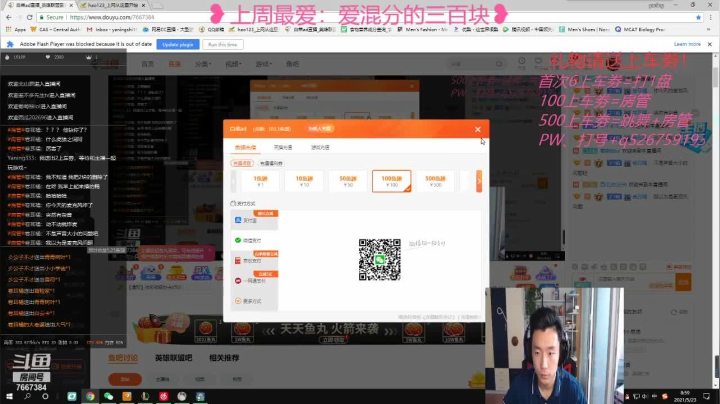
Task: Click the orange pill button in dialog header
Action: tap(320, 129)
